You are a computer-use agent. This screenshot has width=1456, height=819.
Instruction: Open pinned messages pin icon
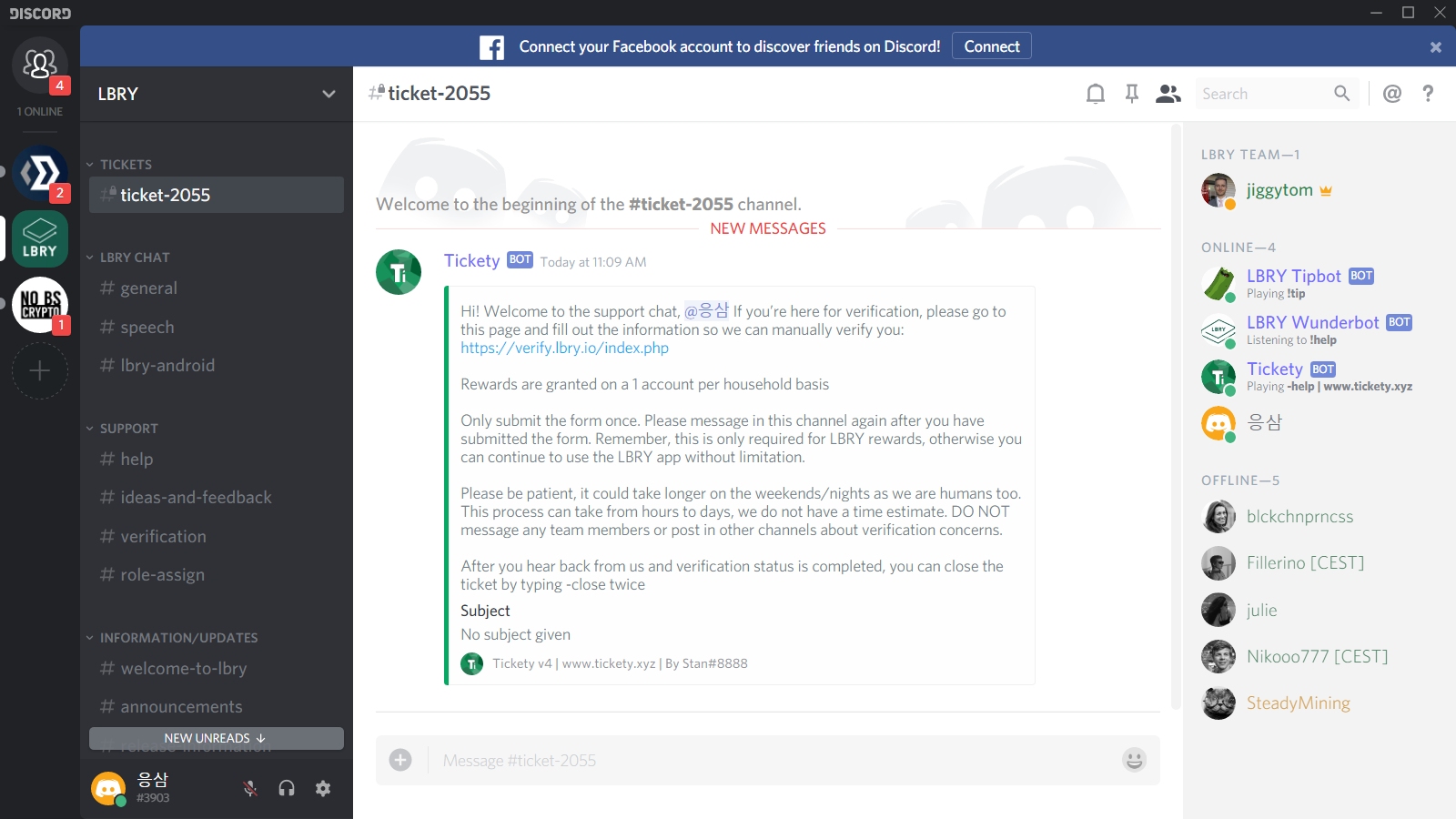pyautogui.click(x=1132, y=94)
